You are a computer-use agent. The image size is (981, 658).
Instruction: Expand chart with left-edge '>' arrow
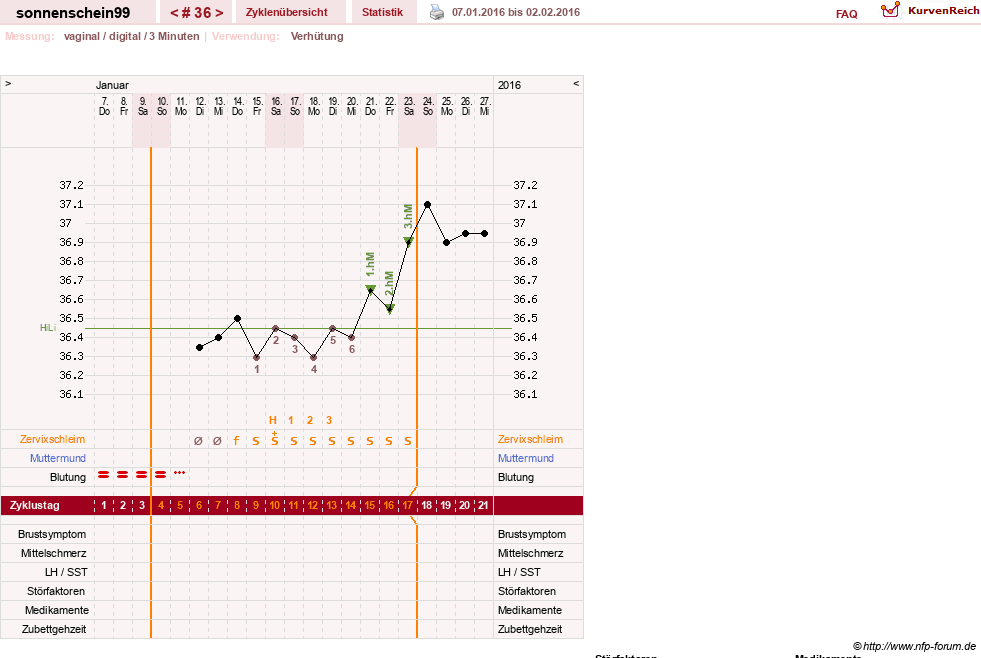[8, 84]
